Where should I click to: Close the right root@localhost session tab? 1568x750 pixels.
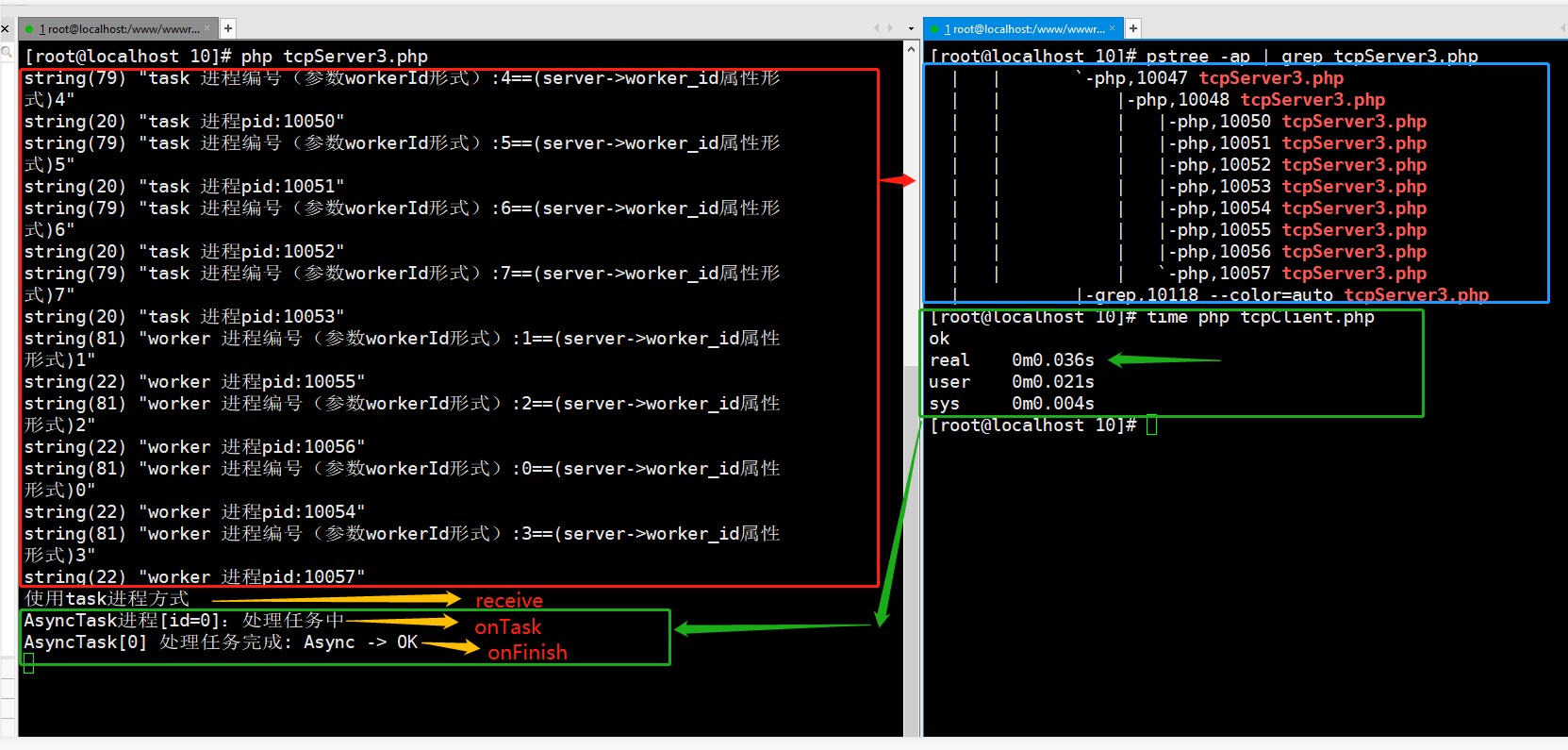1113,28
